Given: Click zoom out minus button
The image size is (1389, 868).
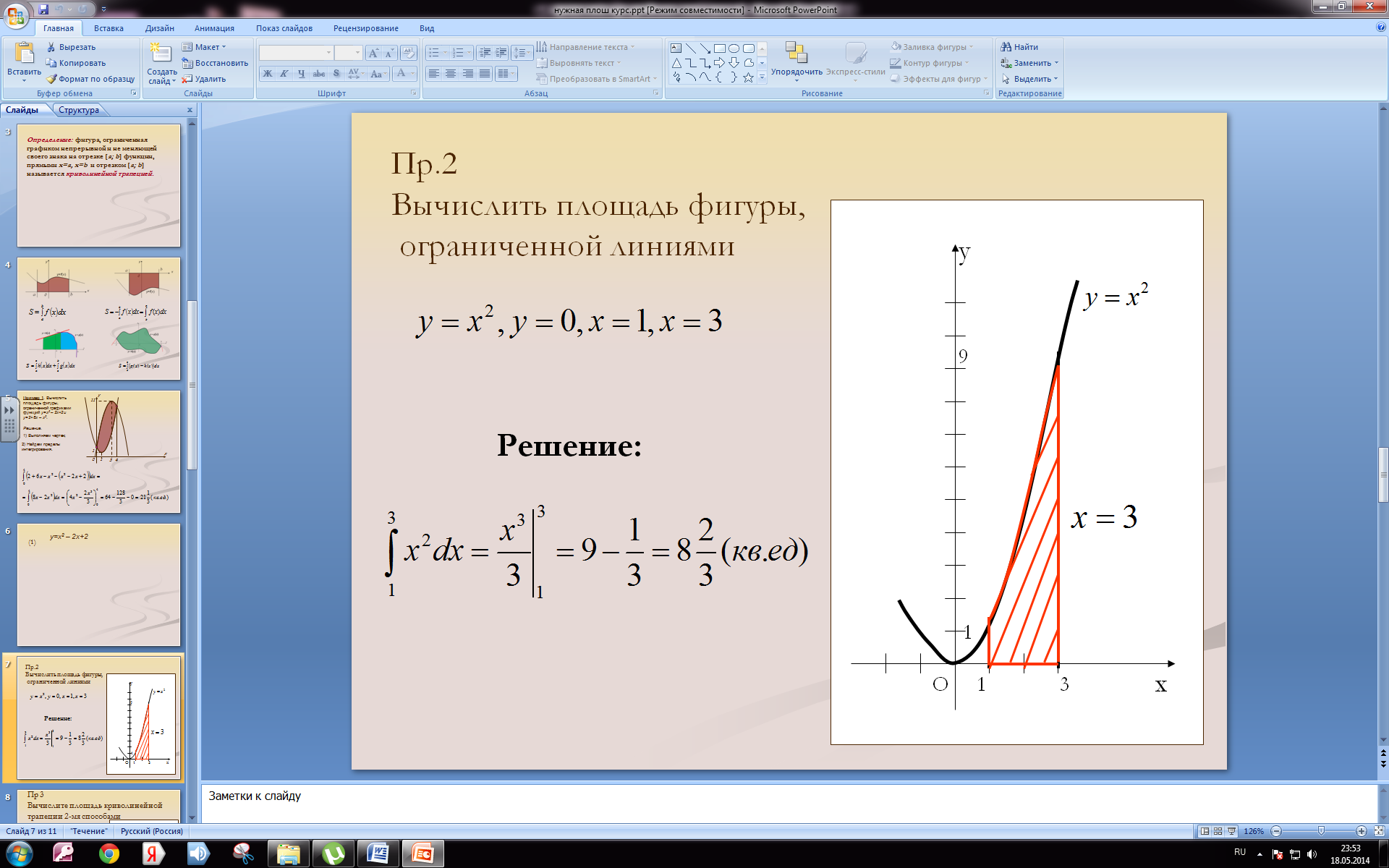Looking at the screenshot, I should pos(1277,831).
